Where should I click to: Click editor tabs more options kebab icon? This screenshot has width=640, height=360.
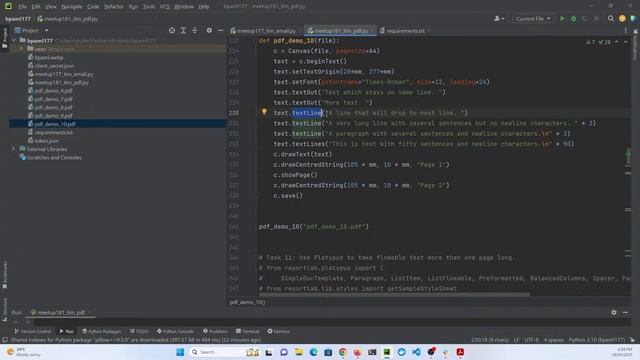click(625, 31)
